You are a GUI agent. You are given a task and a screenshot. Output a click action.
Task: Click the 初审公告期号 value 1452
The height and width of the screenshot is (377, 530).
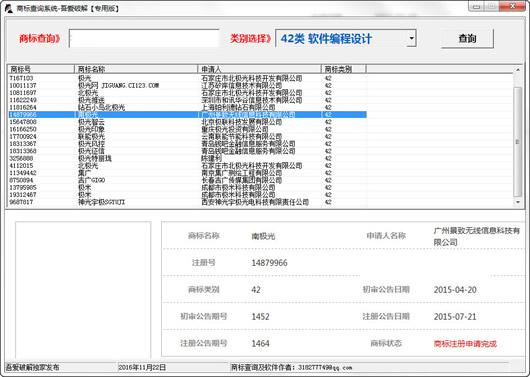[261, 317]
